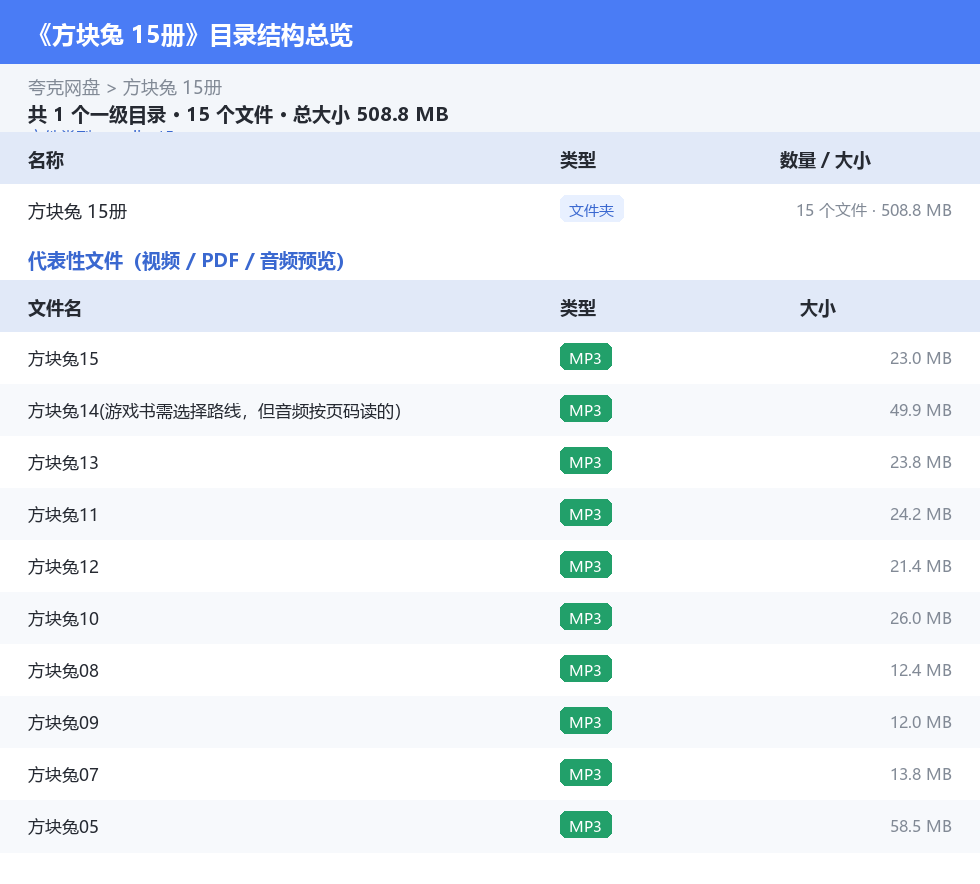Open the 方块兔 15册 folder row name
Image resolution: width=980 pixels, height=884 pixels.
pos(78,211)
